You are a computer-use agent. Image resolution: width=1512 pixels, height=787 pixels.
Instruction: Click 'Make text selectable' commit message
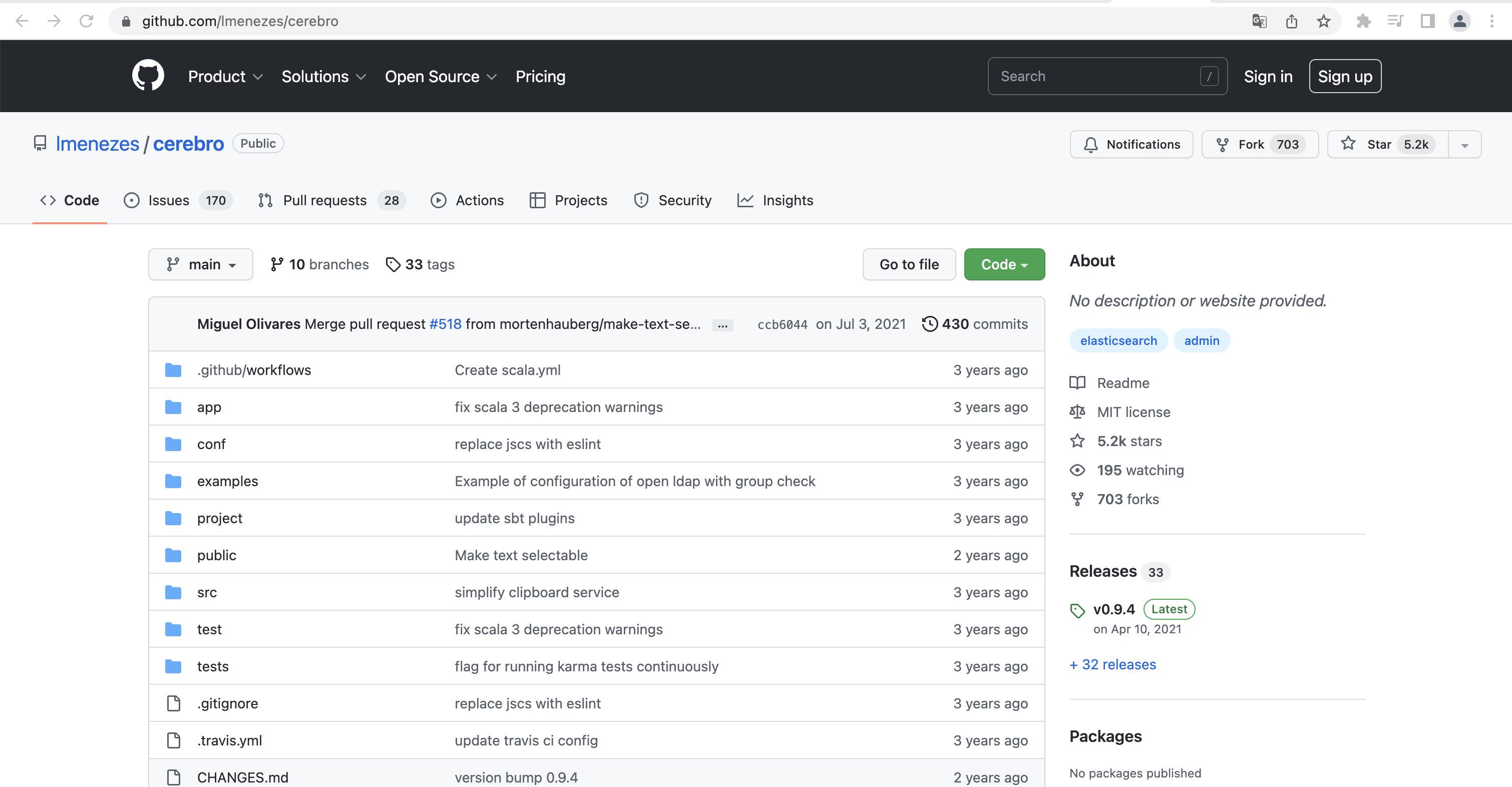tap(521, 555)
